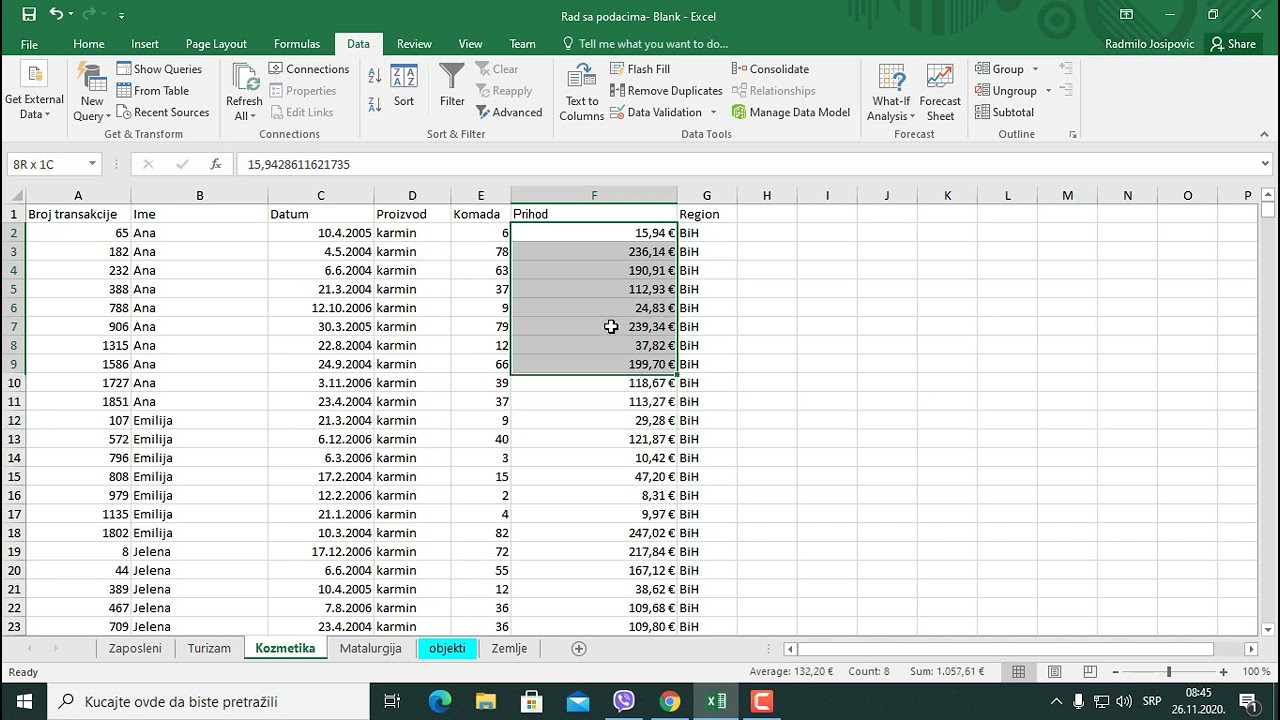The image size is (1280, 720).
Task: Click Show Queries
Action: 159,69
